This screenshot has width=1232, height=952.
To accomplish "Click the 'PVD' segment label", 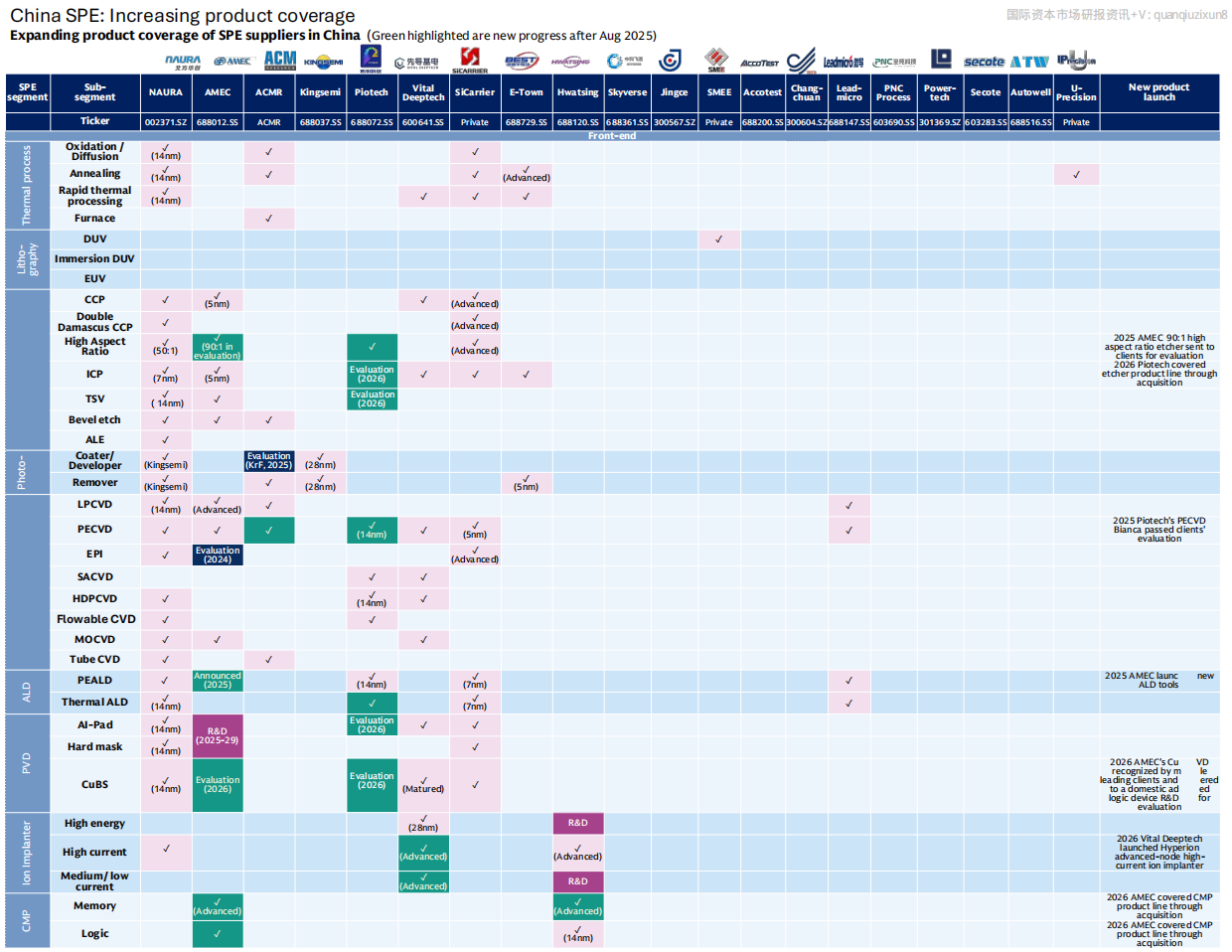I will coord(27,763).
